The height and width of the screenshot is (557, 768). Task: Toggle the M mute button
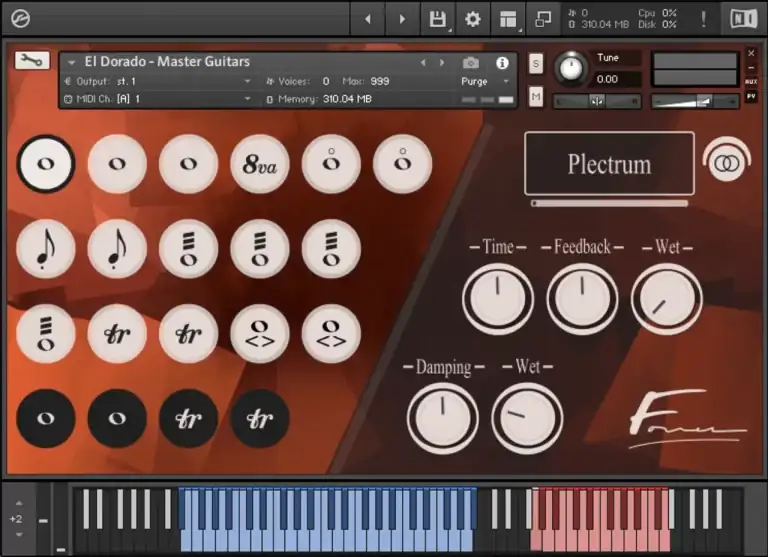536,97
